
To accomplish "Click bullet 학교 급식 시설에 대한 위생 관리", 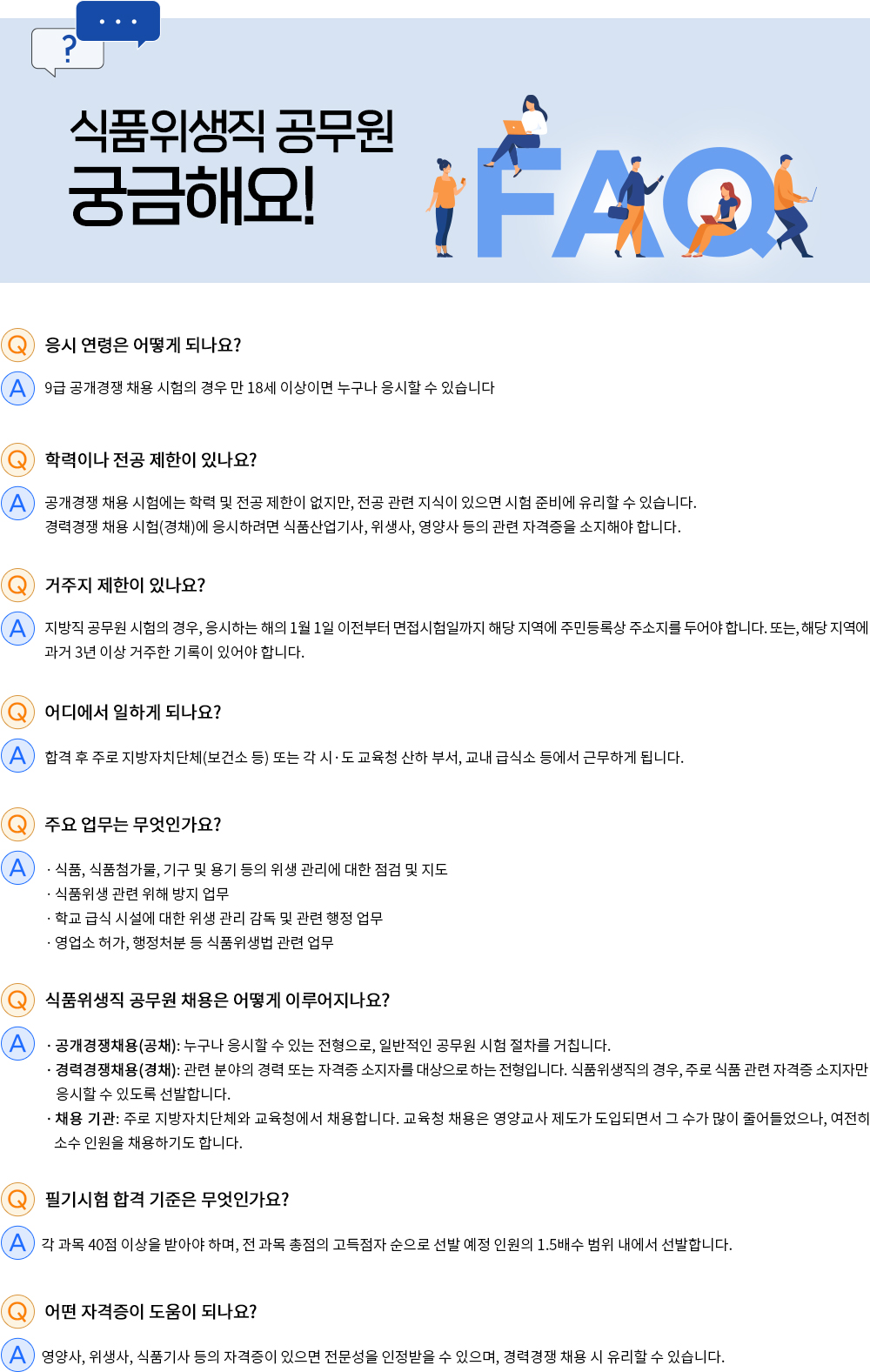I will 215,919.
